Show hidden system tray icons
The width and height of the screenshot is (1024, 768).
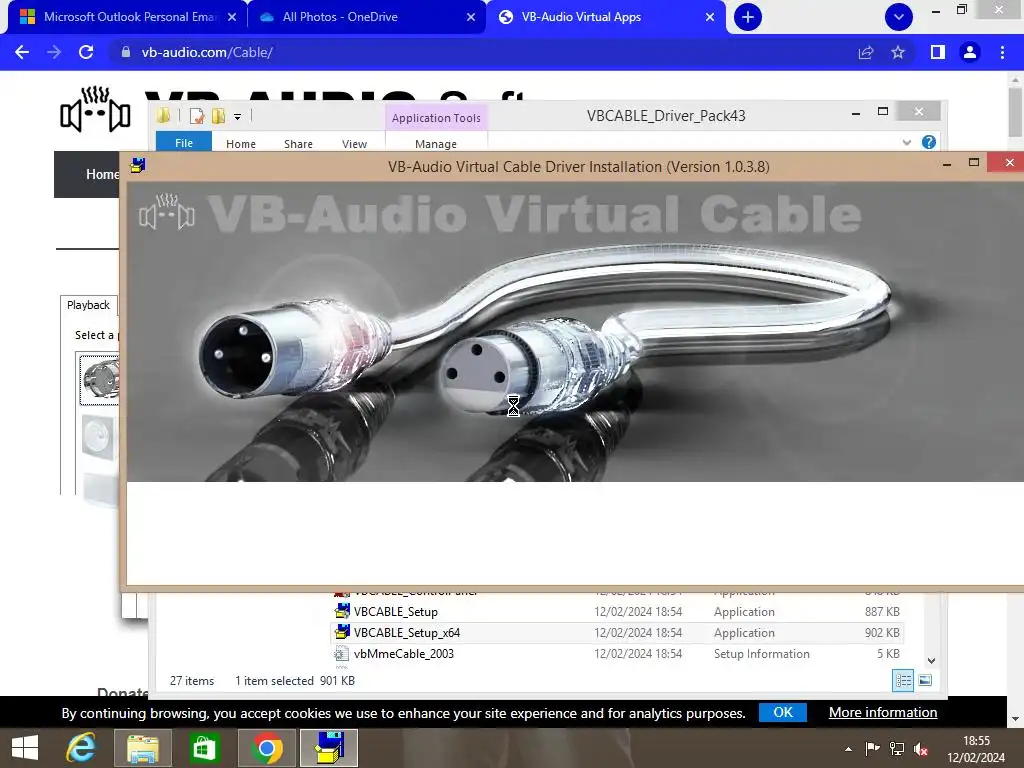pos(848,749)
